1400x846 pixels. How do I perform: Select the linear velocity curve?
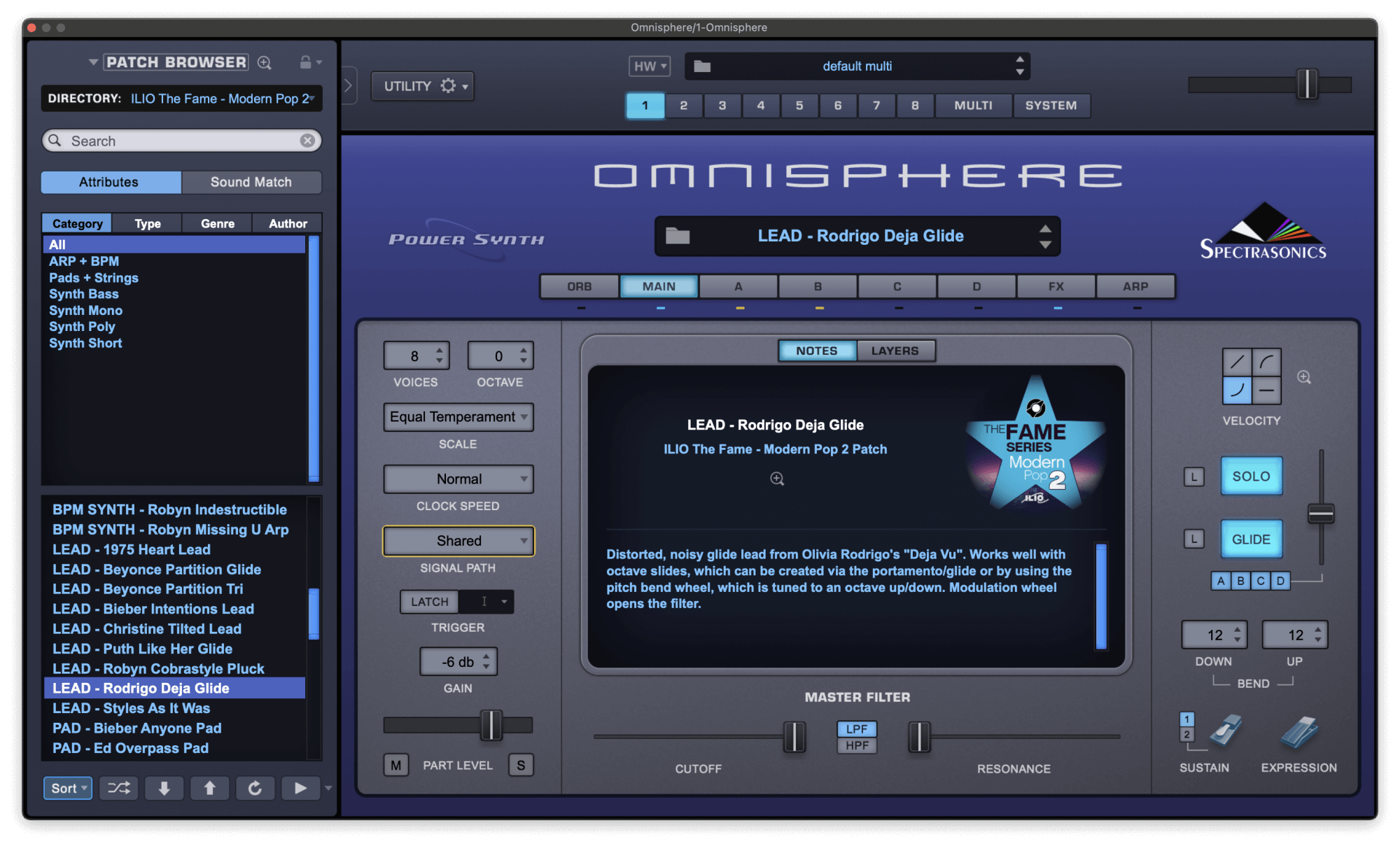pyautogui.click(x=1237, y=362)
